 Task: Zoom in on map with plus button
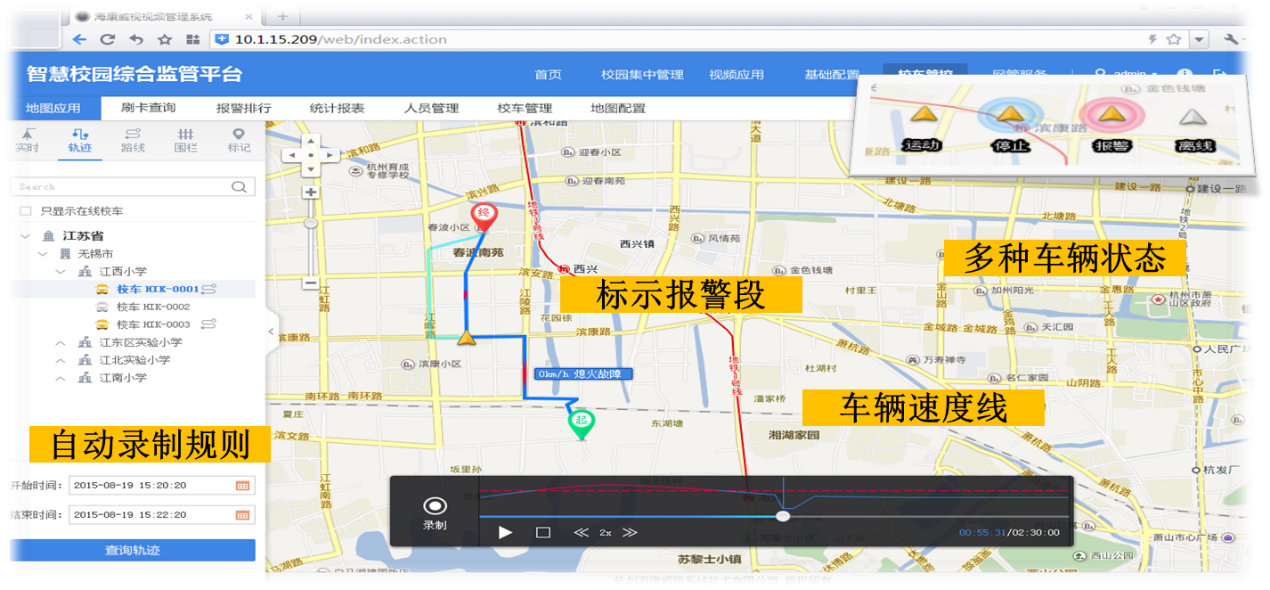point(311,192)
